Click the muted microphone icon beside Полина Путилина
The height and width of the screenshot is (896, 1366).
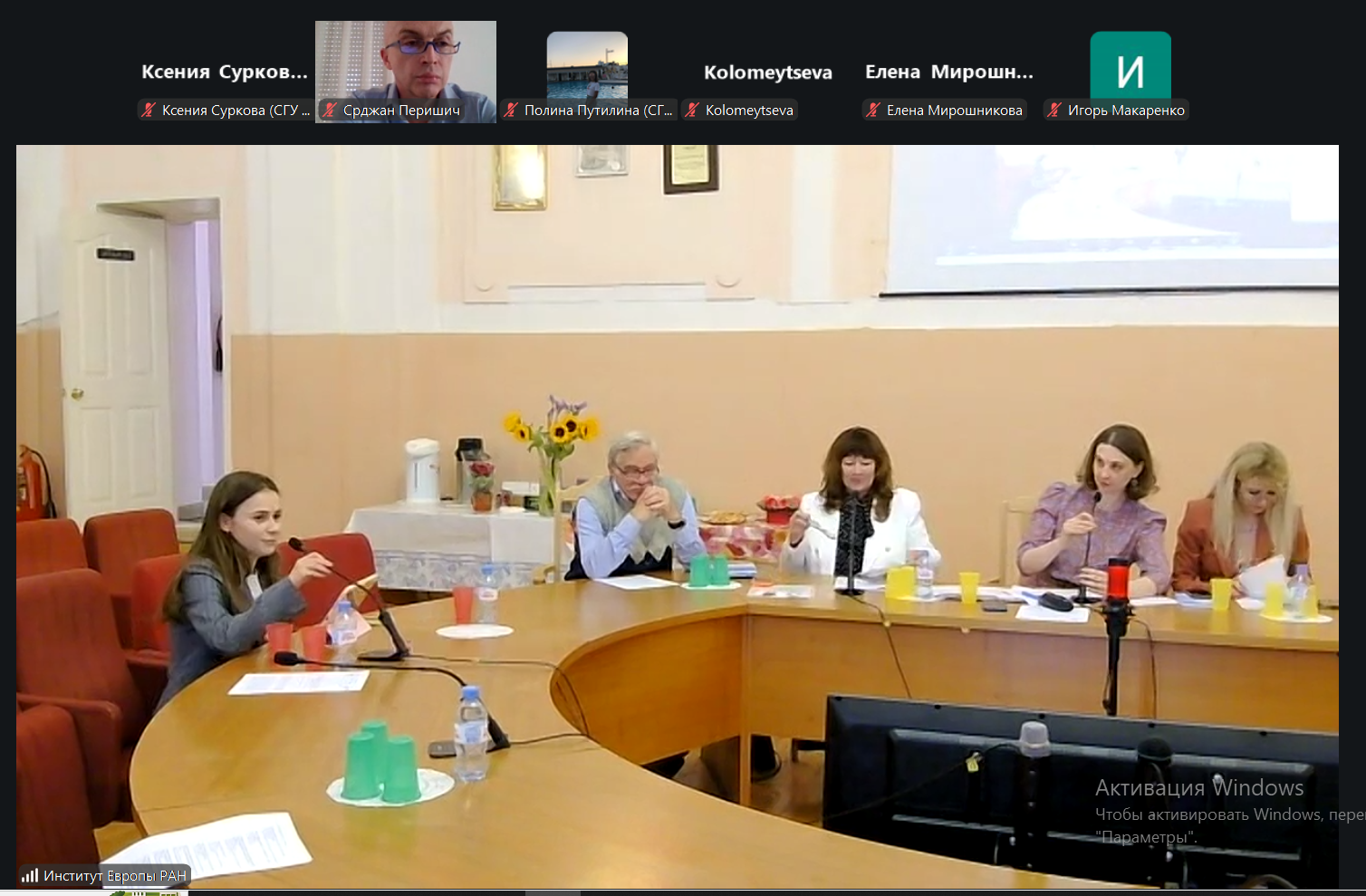tap(512, 111)
